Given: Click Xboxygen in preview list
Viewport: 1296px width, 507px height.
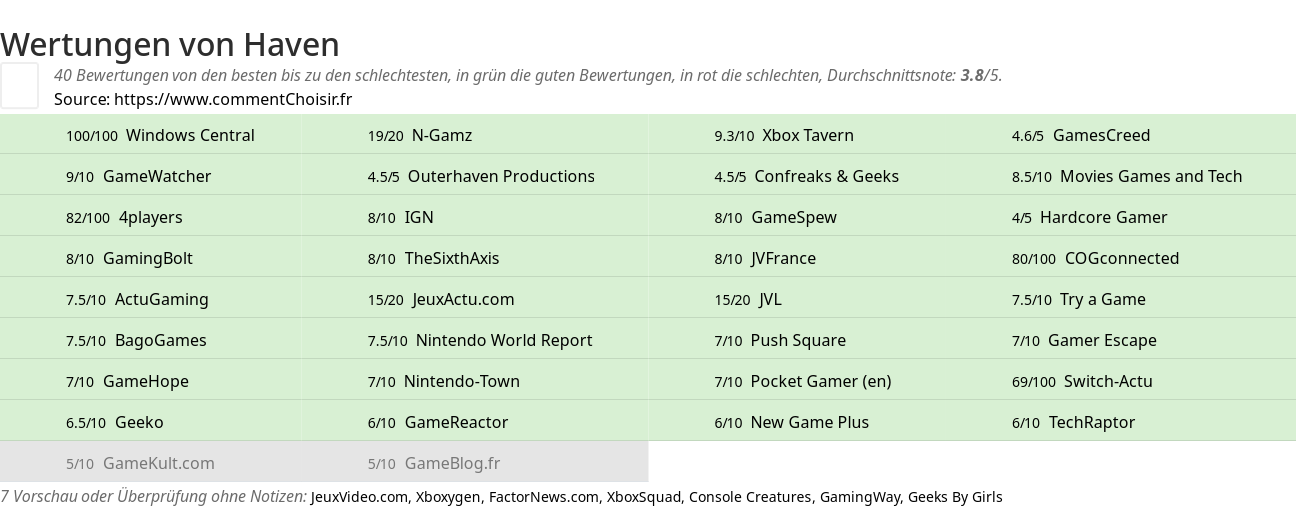Looking at the screenshot, I should (448, 497).
